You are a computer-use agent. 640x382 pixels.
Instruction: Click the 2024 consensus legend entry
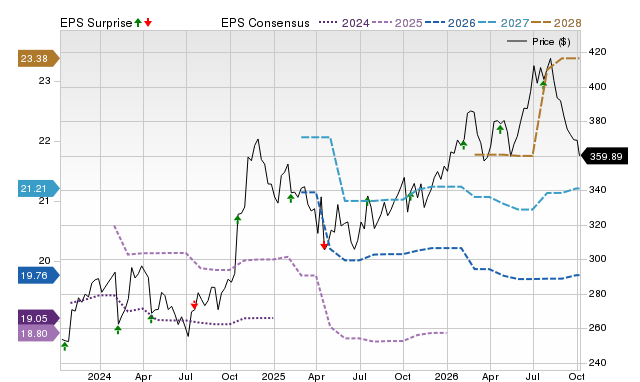(x=344, y=23)
